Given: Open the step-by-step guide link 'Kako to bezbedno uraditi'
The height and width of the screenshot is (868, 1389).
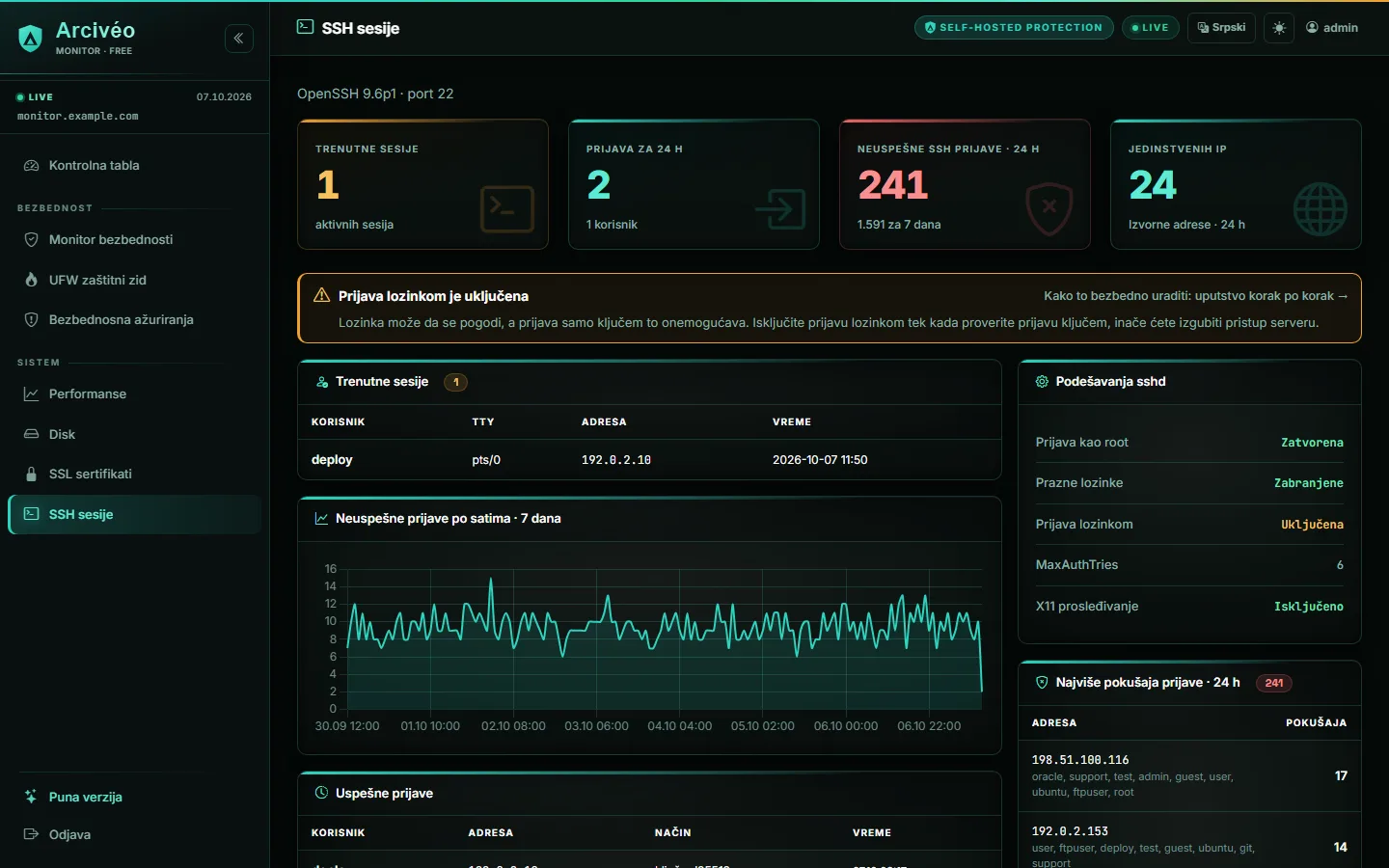Looking at the screenshot, I should point(1196,296).
